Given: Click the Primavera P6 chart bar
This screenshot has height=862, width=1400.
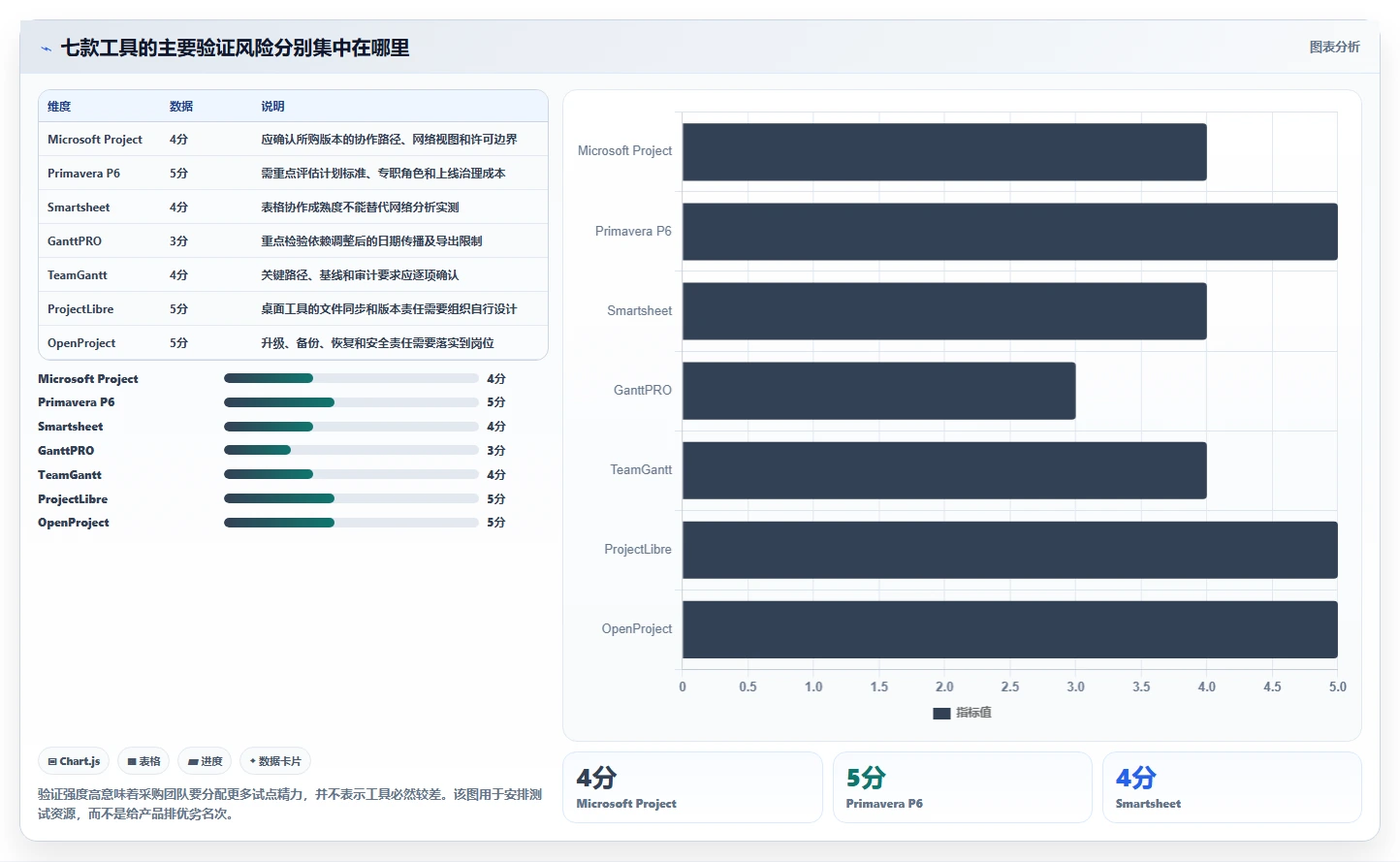Looking at the screenshot, I should [x=1010, y=232].
